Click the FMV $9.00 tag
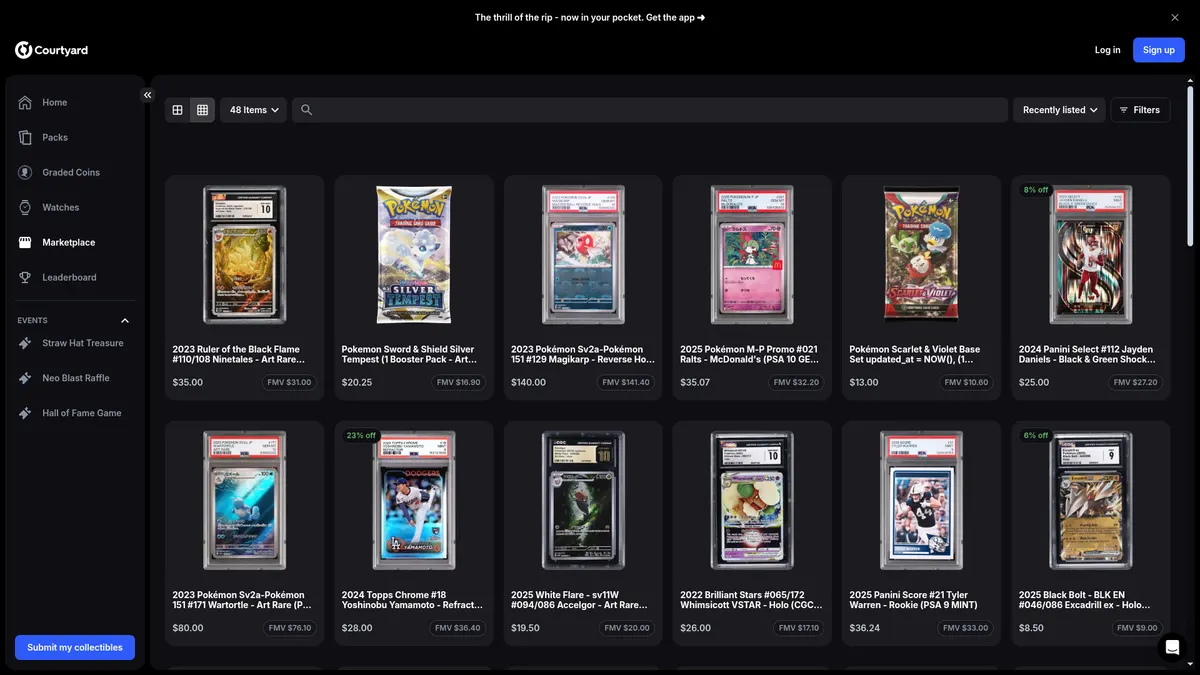 pyautogui.click(x=1138, y=628)
